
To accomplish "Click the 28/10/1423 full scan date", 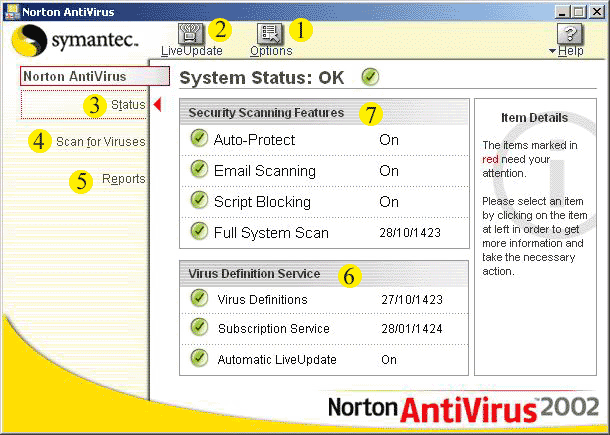I will pos(410,233).
